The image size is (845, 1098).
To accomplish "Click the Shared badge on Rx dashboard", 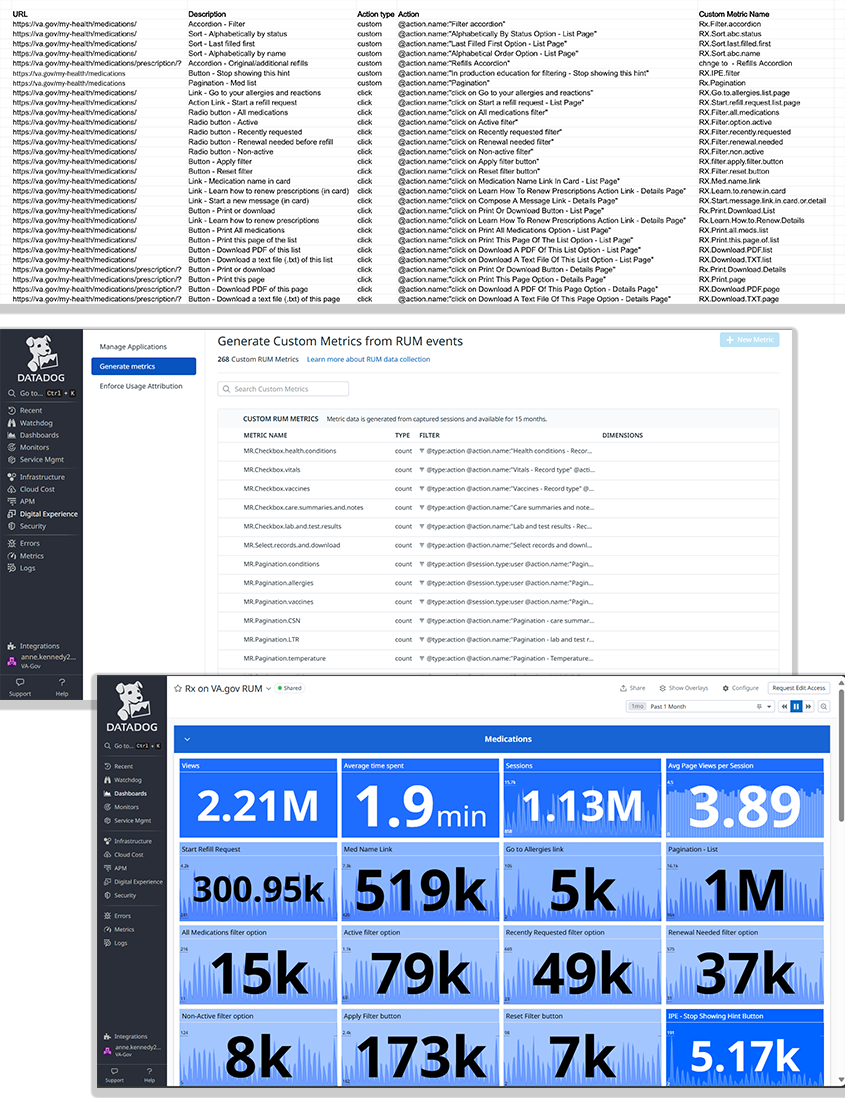I will (289, 688).
